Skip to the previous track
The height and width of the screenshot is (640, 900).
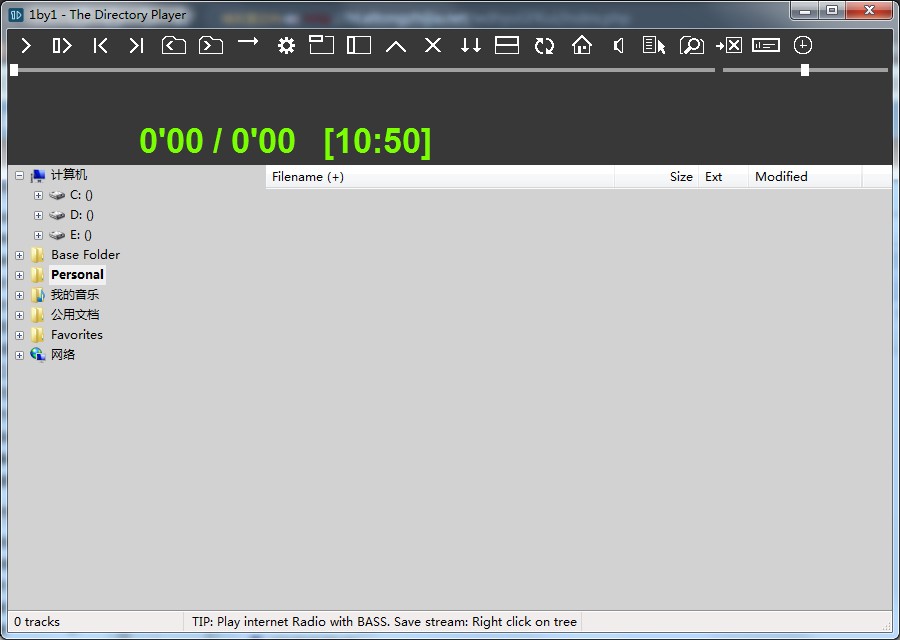[x=100, y=45]
